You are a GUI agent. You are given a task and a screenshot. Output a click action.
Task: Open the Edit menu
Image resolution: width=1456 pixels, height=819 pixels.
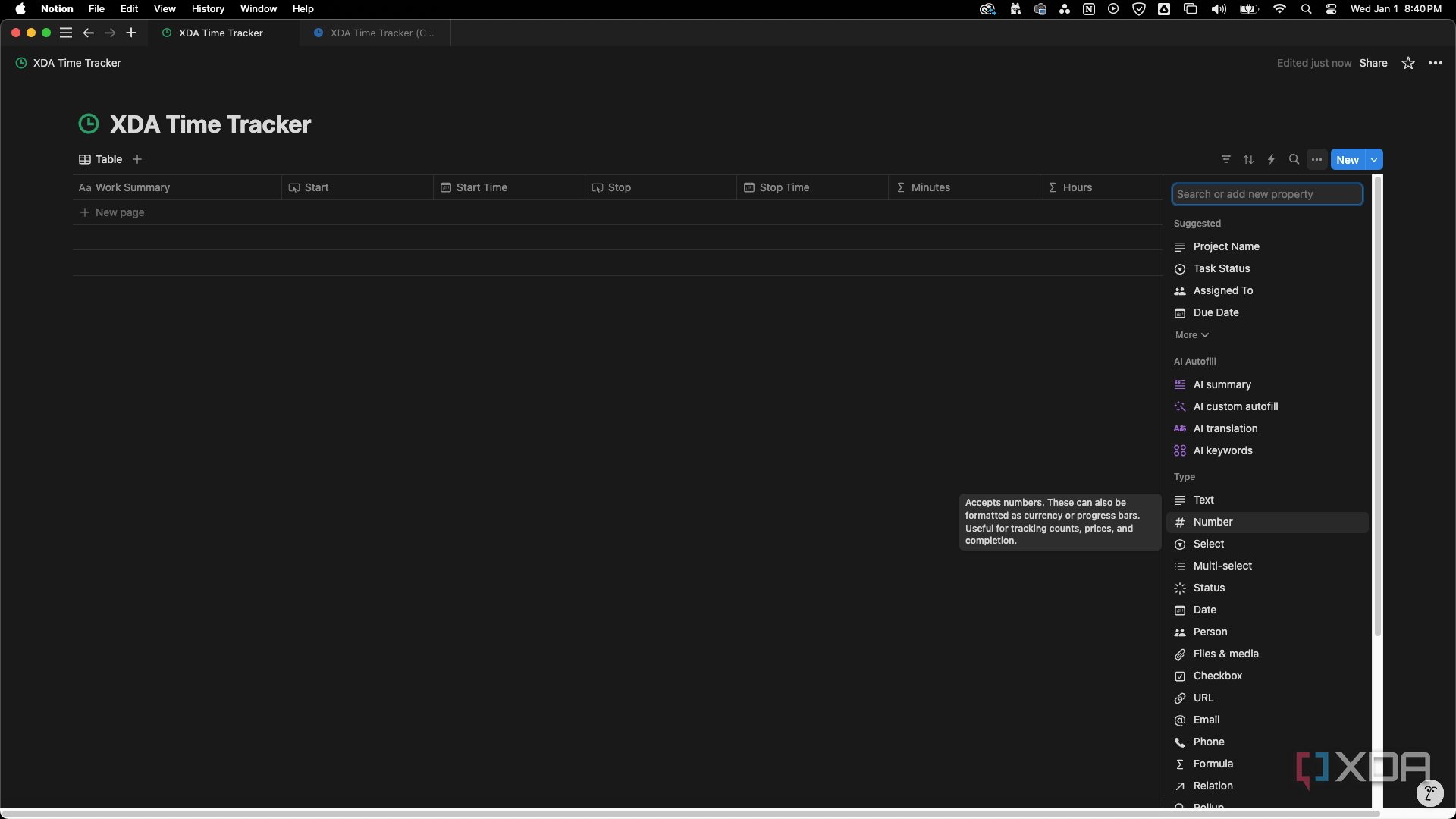(x=129, y=9)
